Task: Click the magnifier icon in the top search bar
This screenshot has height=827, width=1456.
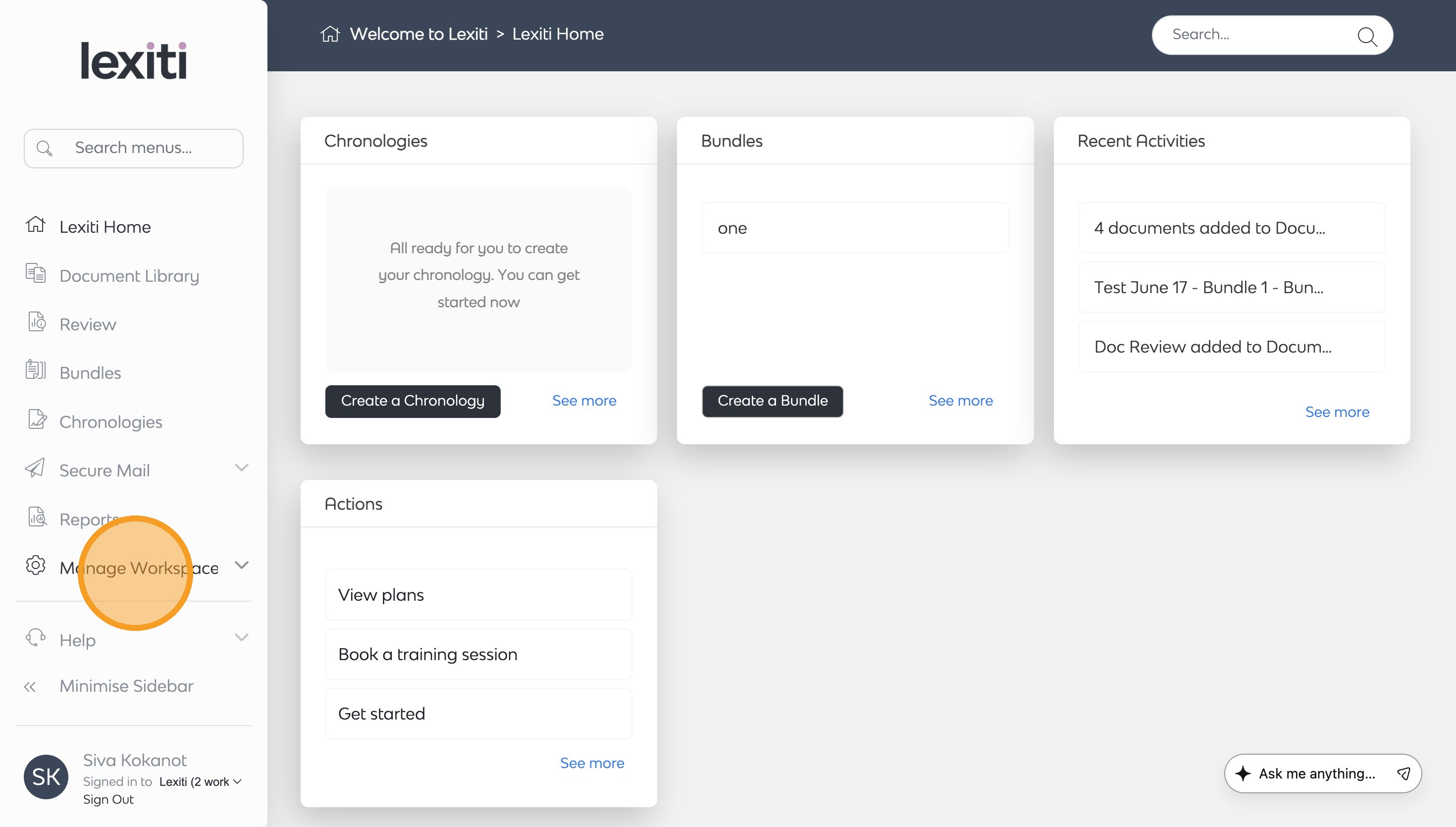Action: (1367, 36)
